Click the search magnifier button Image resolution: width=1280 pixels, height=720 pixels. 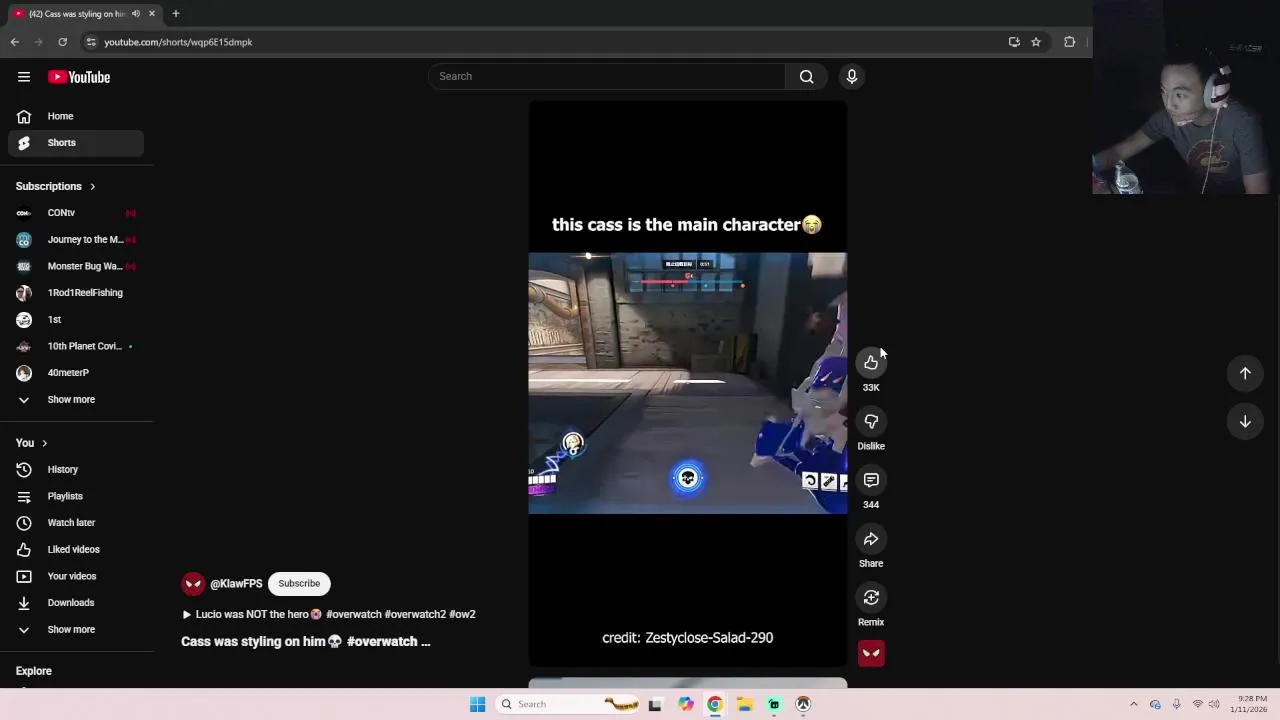[806, 76]
